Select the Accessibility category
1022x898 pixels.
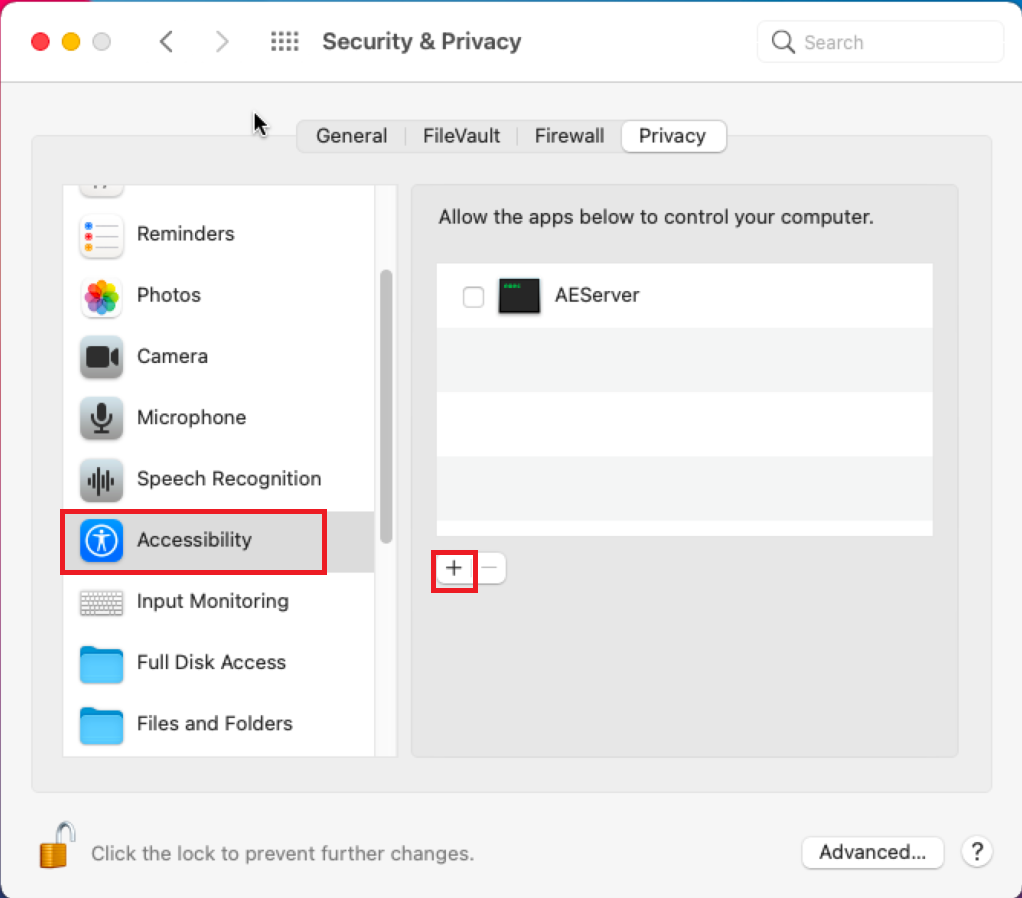pyautogui.click(x=219, y=540)
